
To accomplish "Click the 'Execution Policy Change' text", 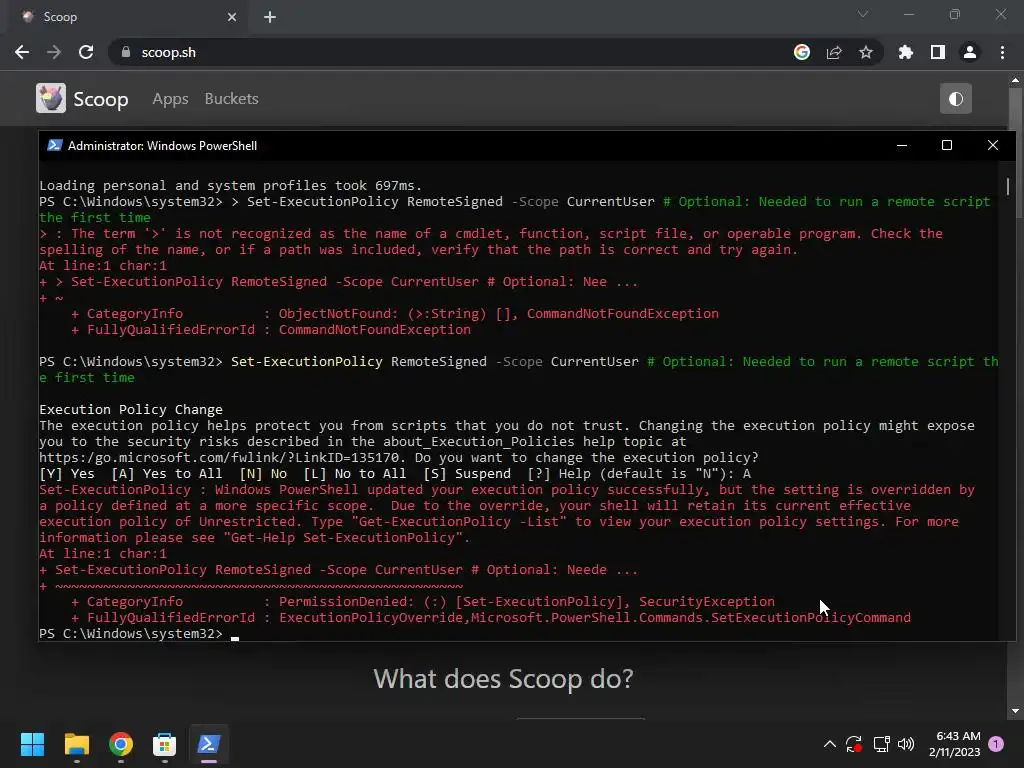I will [131, 409].
